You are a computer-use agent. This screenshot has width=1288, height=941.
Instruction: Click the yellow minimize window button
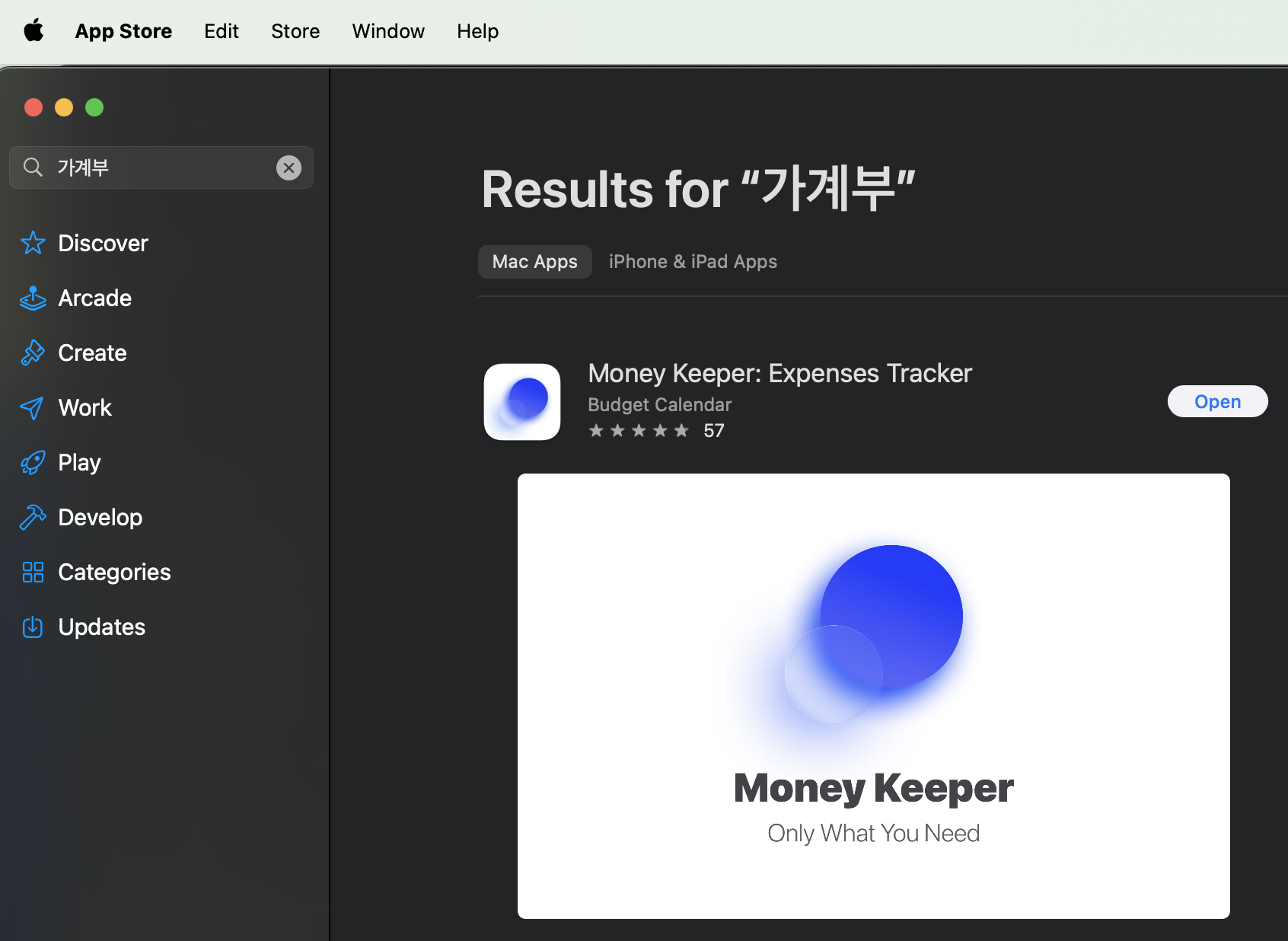(x=64, y=107)
